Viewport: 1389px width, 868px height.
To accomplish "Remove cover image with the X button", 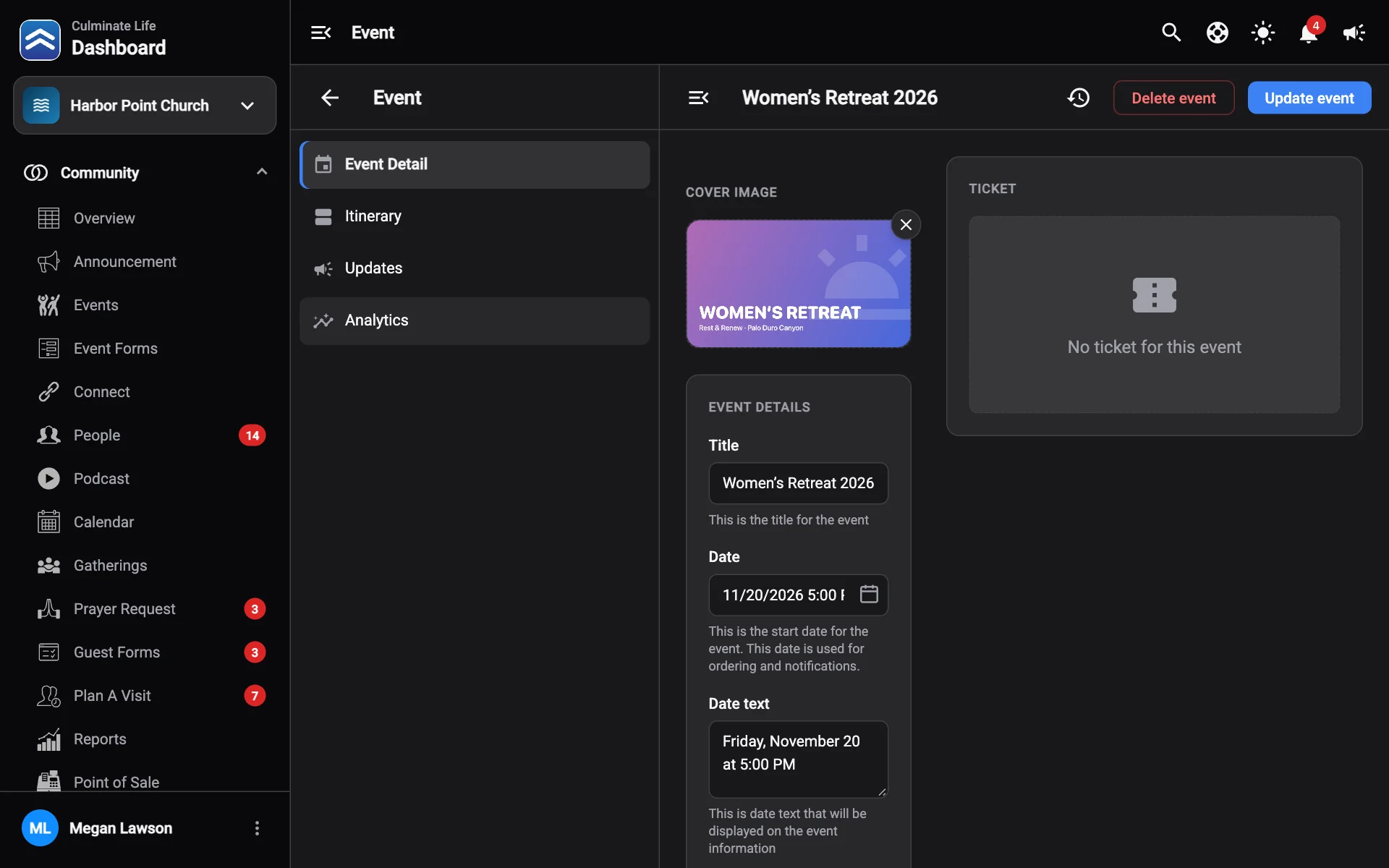I will coord(906,224).
